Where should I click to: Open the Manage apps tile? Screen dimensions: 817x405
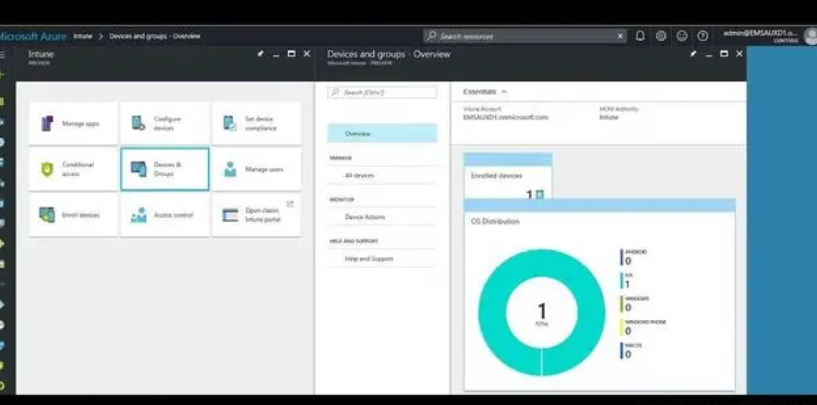click(x=73, y=124)
